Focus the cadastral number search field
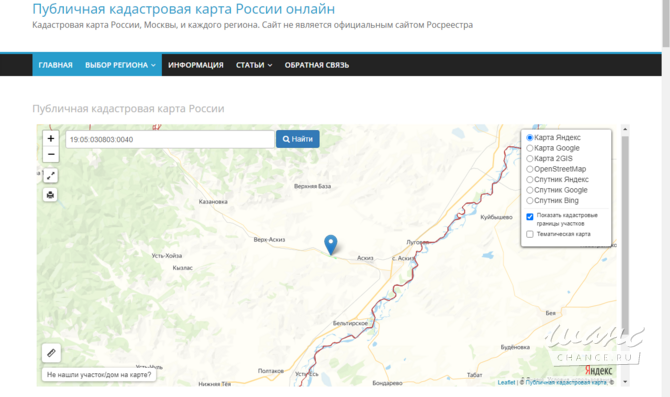Screen dimensions: 670x397 [x=170, y=139]
